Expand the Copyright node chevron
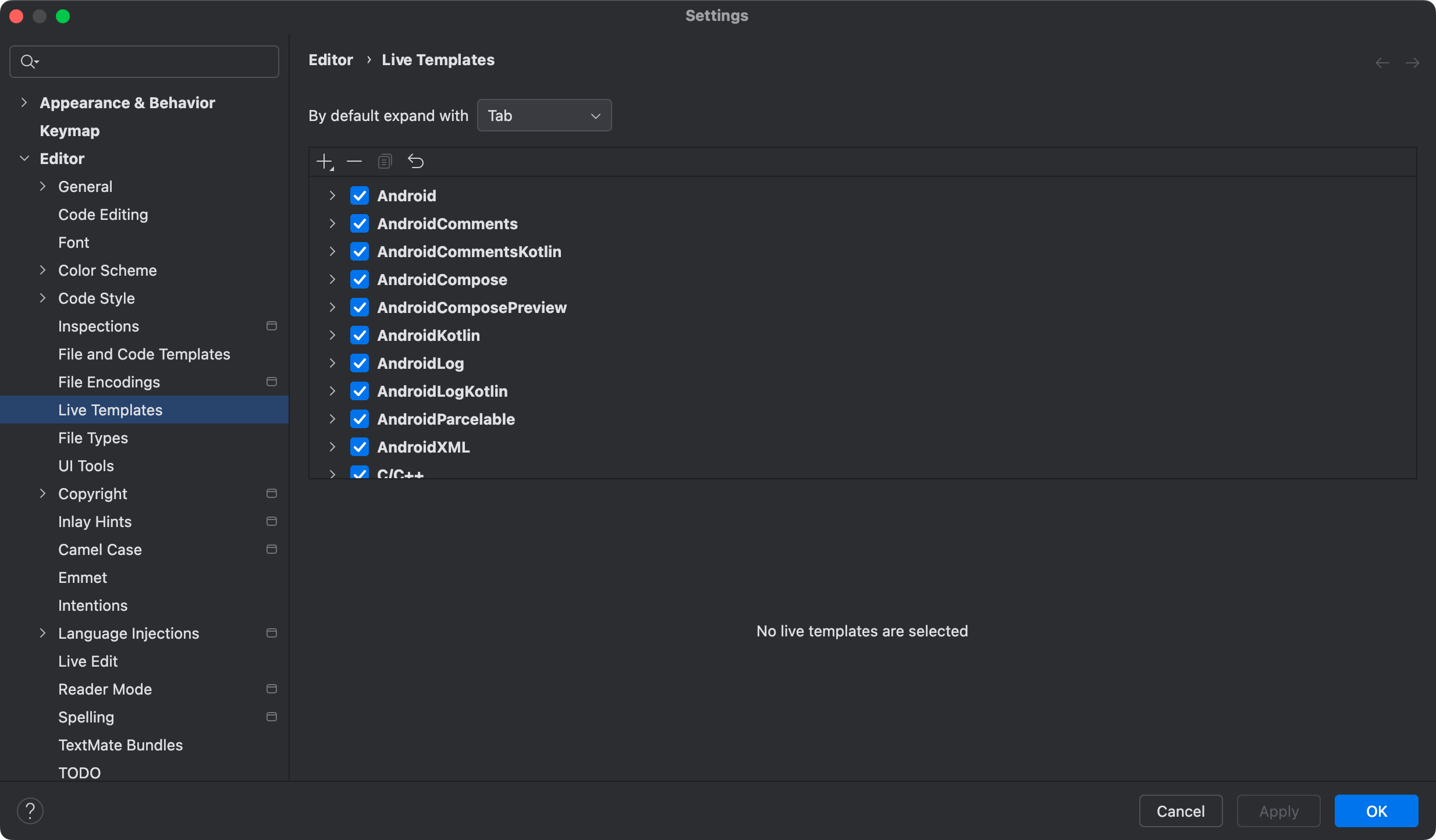1436x840 pixels. (42, 493)
